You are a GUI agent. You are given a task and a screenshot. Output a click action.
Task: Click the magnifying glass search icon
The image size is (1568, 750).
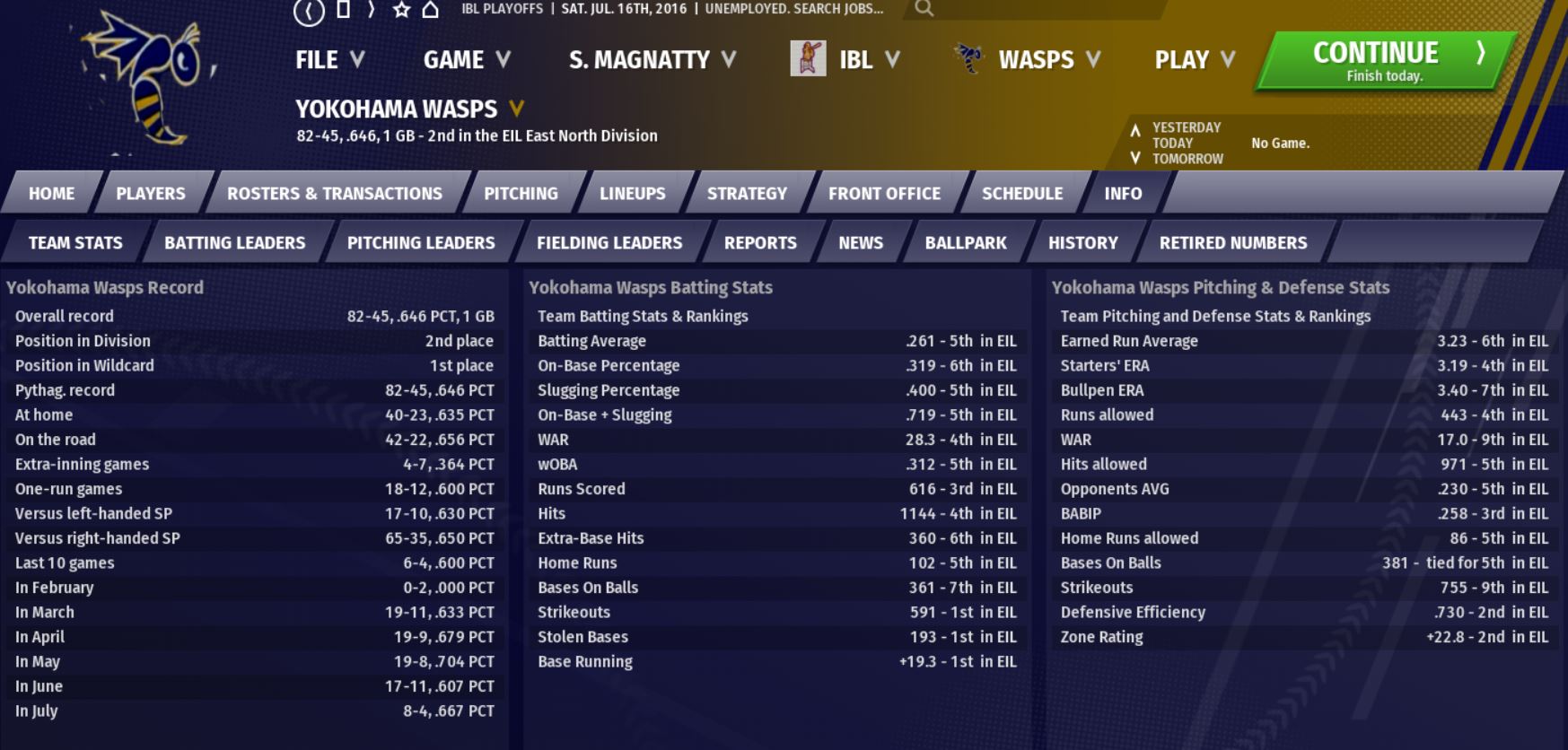[924, 9]
